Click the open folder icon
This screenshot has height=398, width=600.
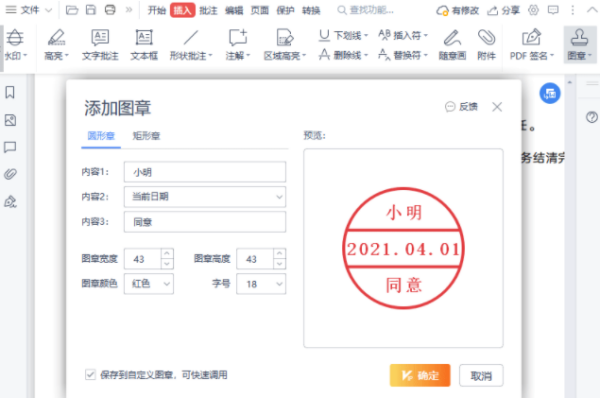(x=72, y=10)
